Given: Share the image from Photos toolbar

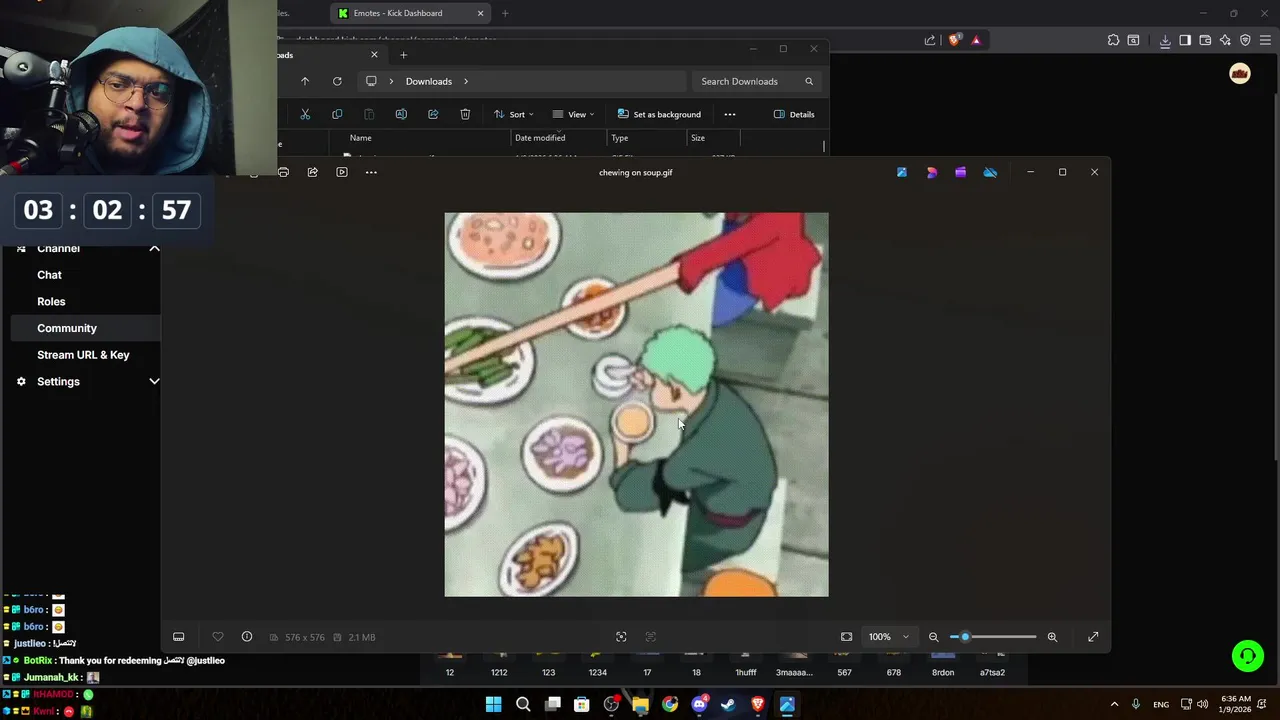Looking at the screenshot, I should click(313, 172).
